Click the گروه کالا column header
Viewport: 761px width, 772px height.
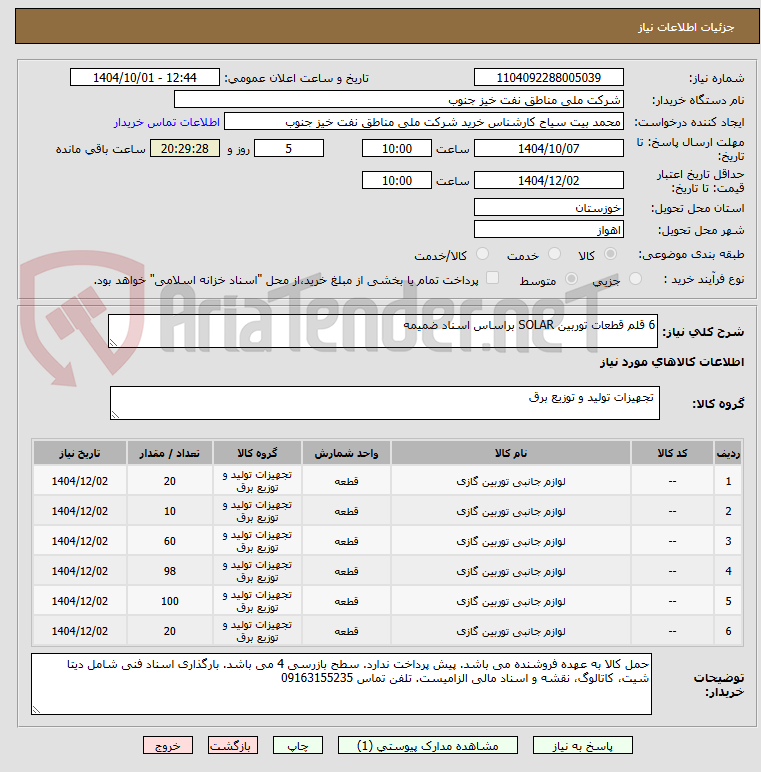pos(257,453)
